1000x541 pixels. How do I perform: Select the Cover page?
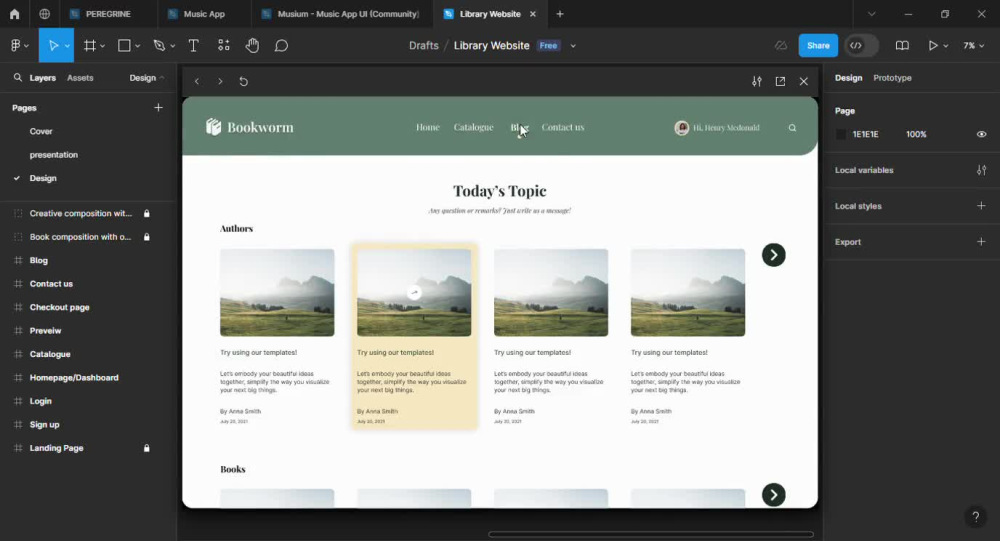(41, 131)
